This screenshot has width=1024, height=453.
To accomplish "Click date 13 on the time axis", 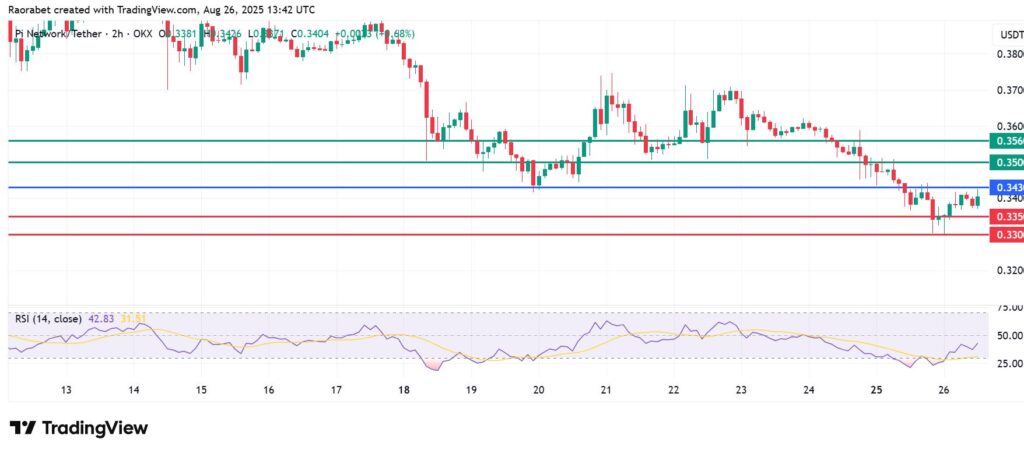I will point(66,390).
